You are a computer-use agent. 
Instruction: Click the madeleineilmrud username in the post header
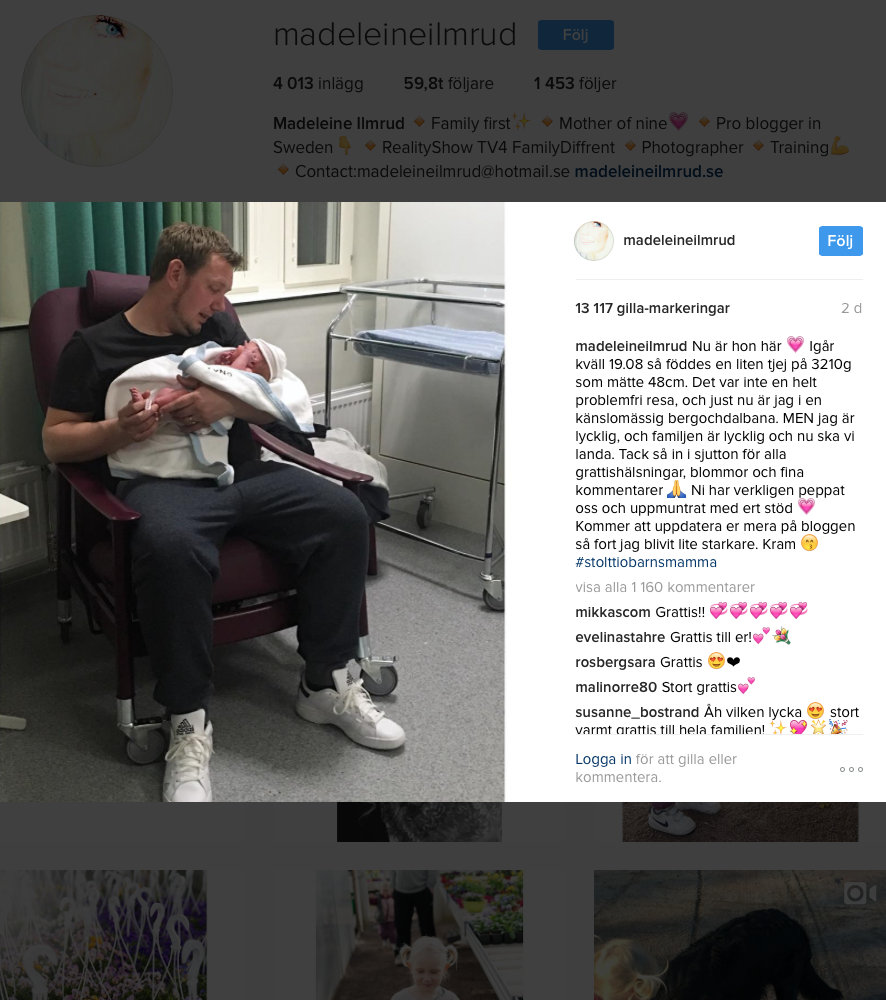coord(679,240)
